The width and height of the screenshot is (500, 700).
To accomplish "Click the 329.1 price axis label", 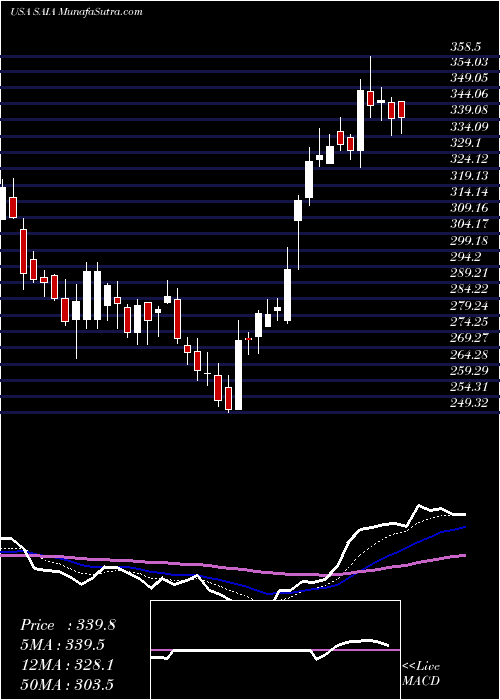I will 468,142.
